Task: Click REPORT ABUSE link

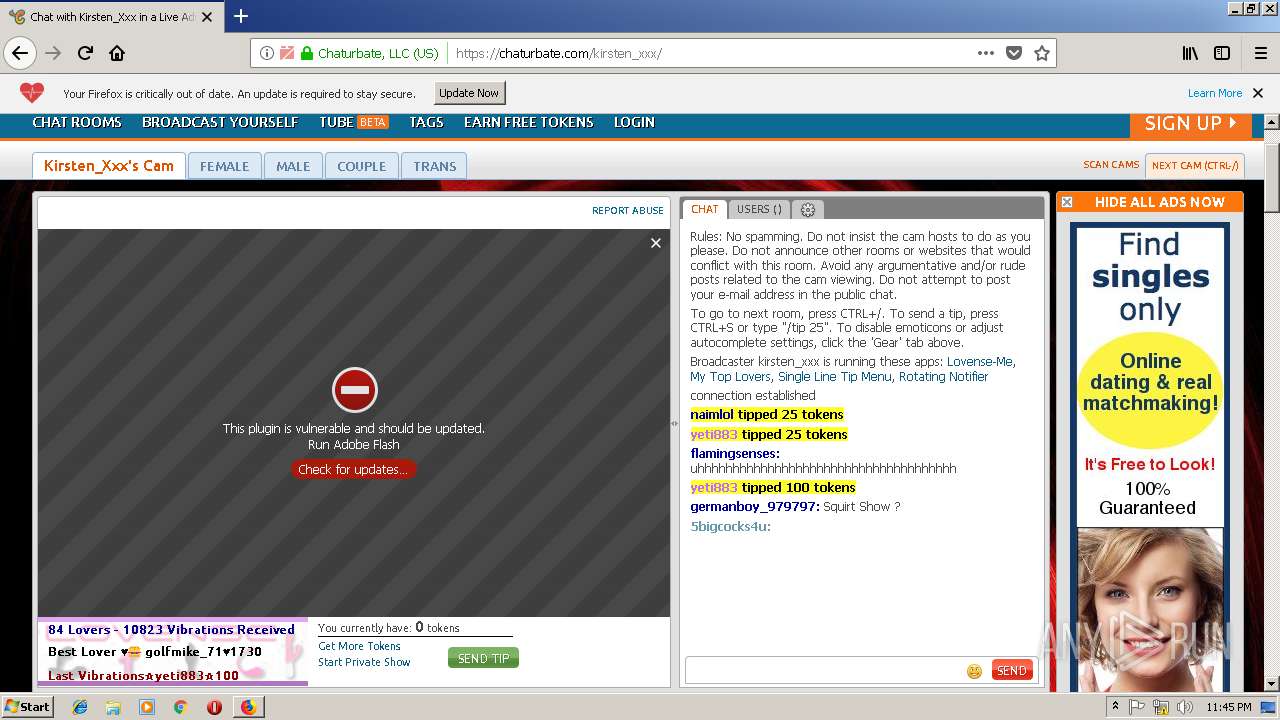Action: coord(628,211)
